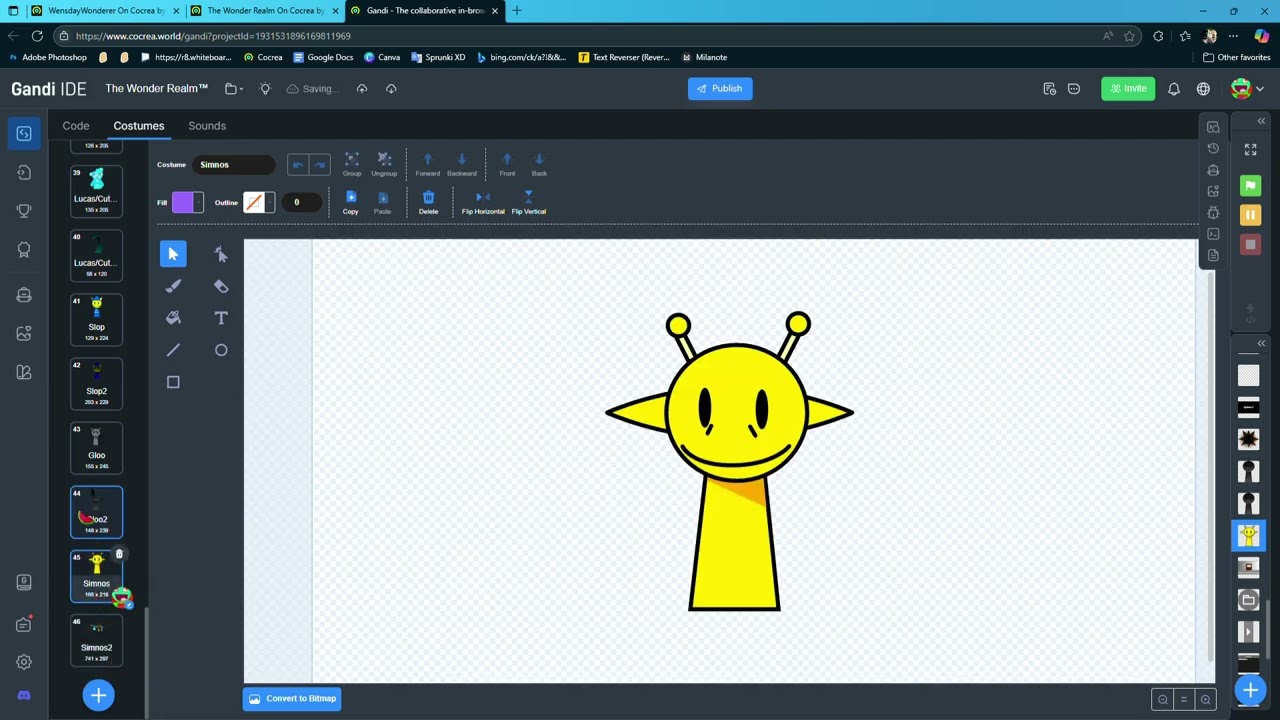
Task: Open the project folder dropdown
Action: point(234,89)
